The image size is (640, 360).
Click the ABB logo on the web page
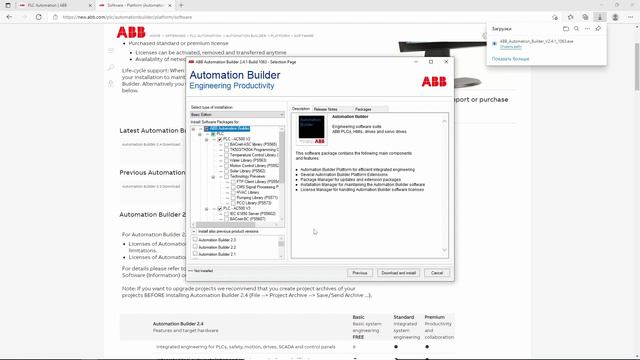[x=131, y=32]
